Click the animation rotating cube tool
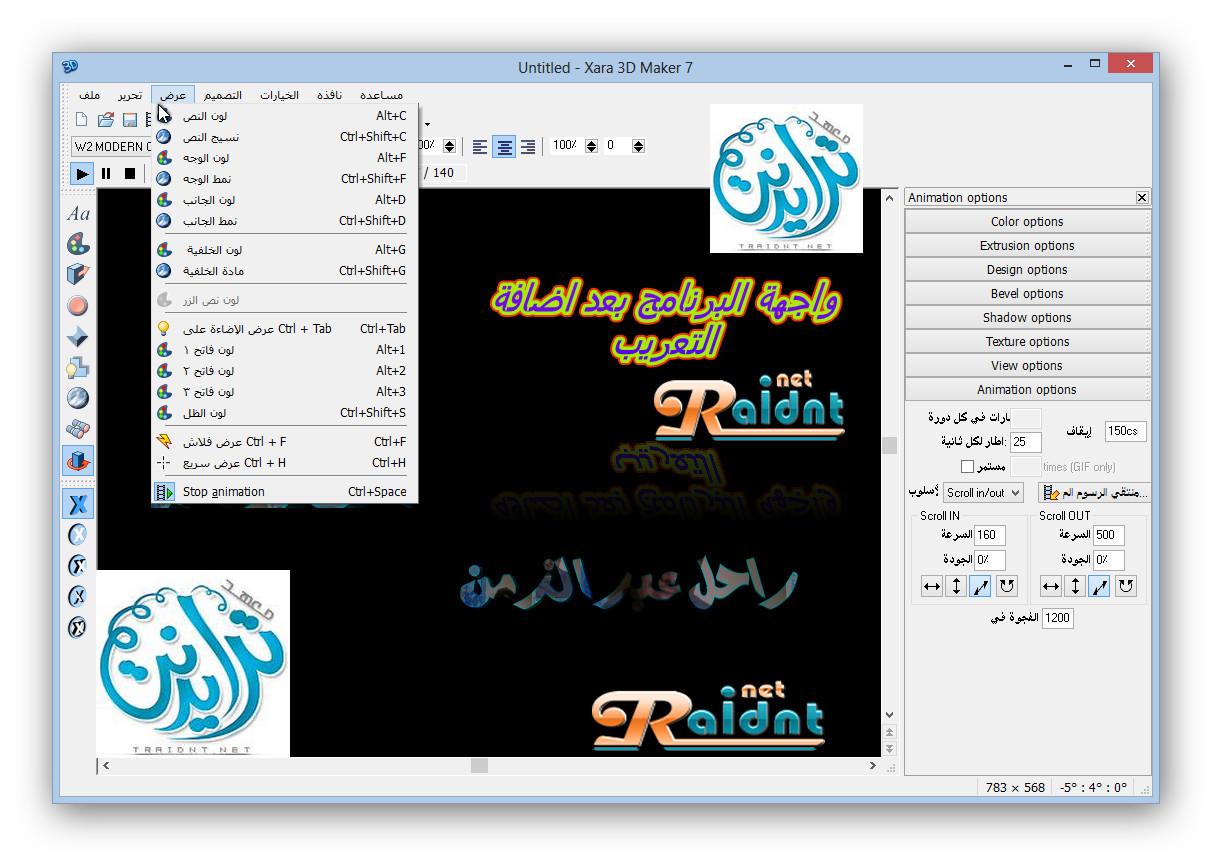The image size is (1212, 856). (78, 460)
